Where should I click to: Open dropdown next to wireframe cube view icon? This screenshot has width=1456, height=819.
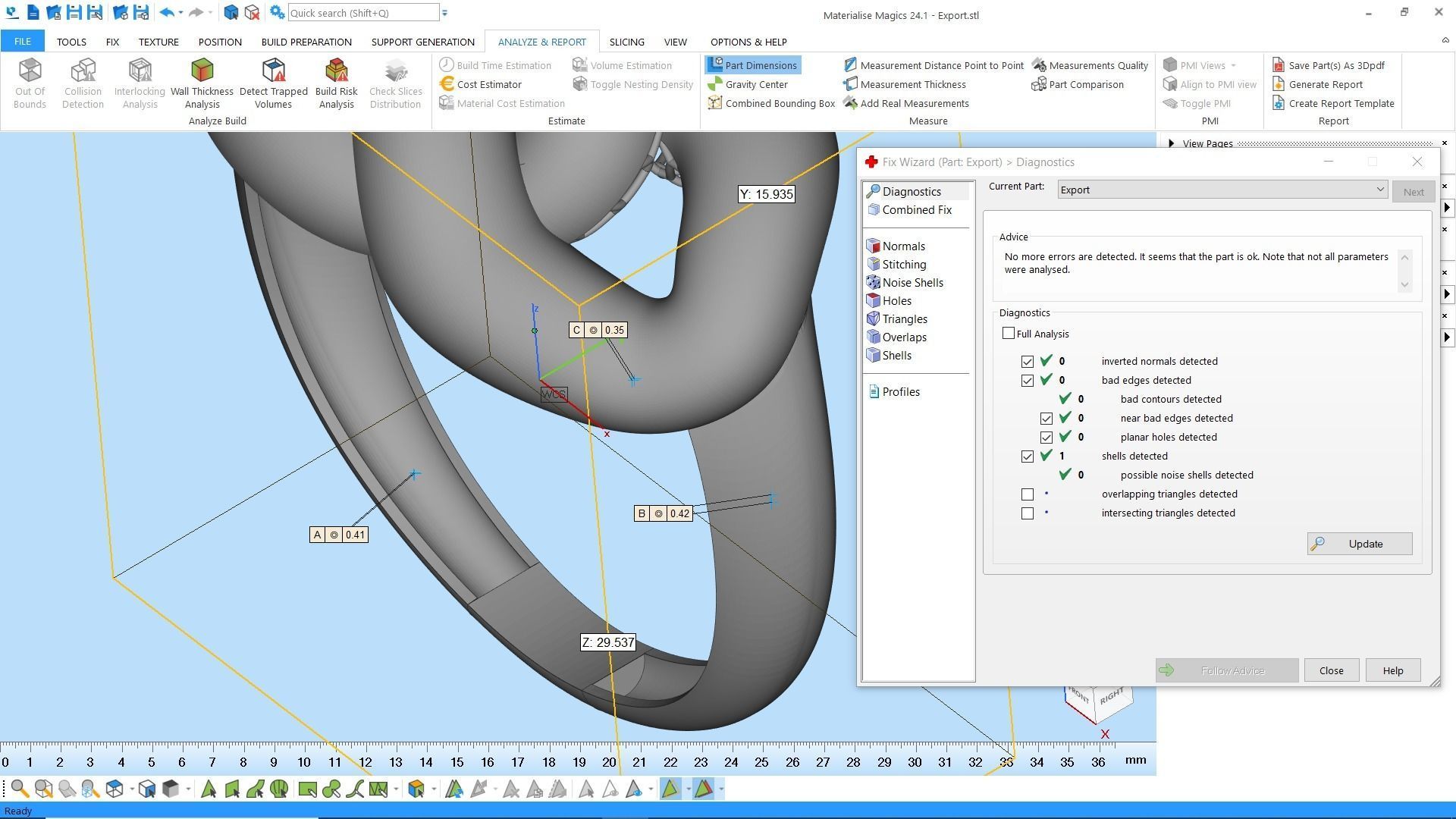[131, 789]
